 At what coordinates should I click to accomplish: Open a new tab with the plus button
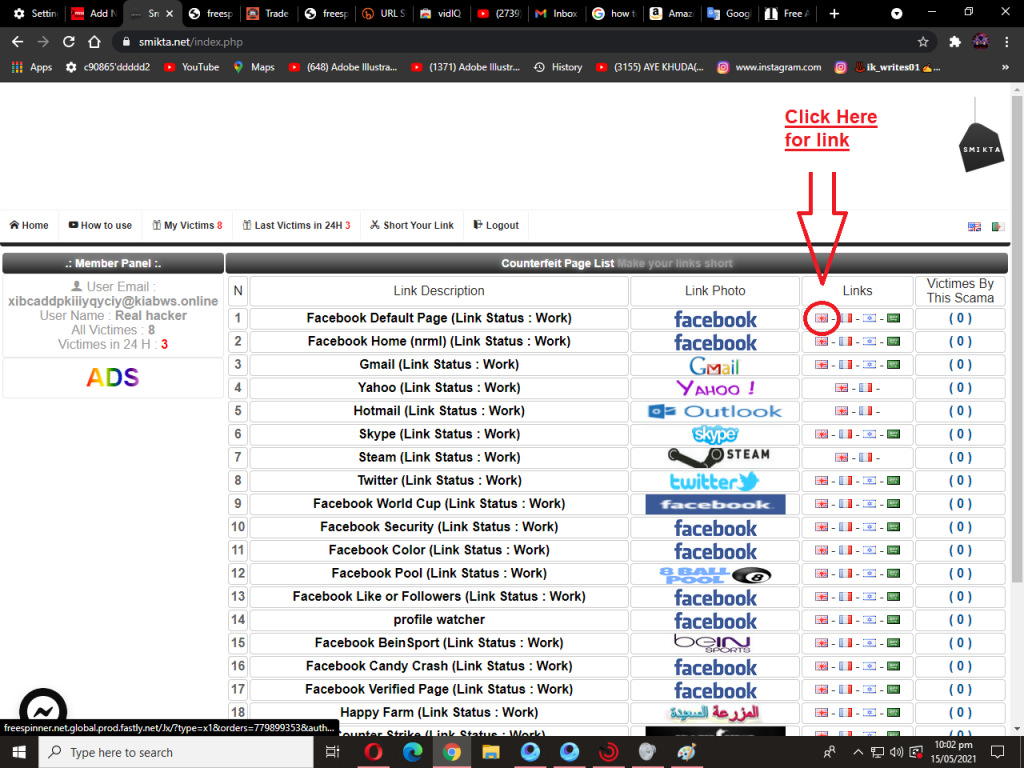pyautogui.click(x=834, y=14)
